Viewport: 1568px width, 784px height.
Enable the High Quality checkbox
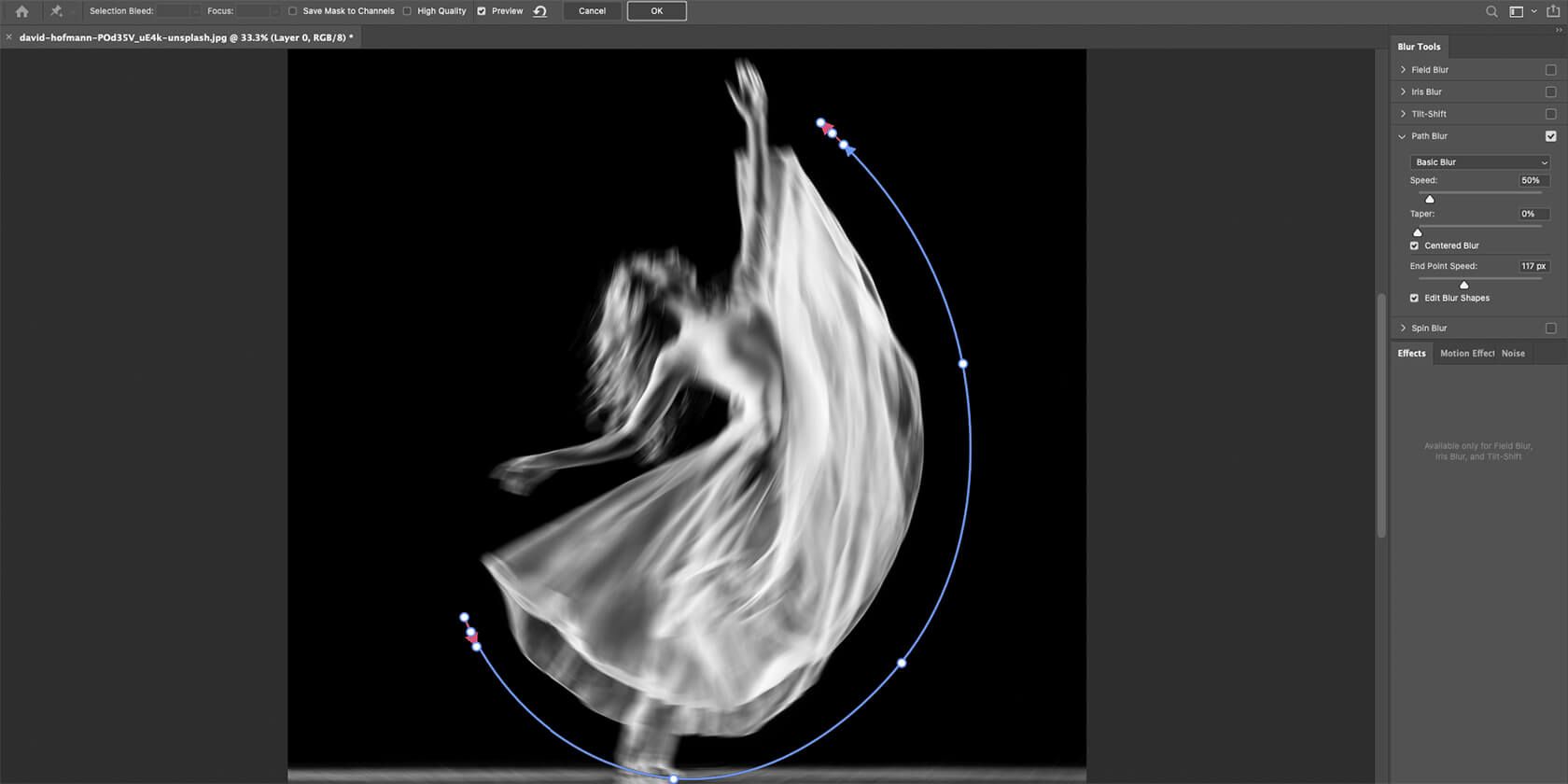pos(407,11)
